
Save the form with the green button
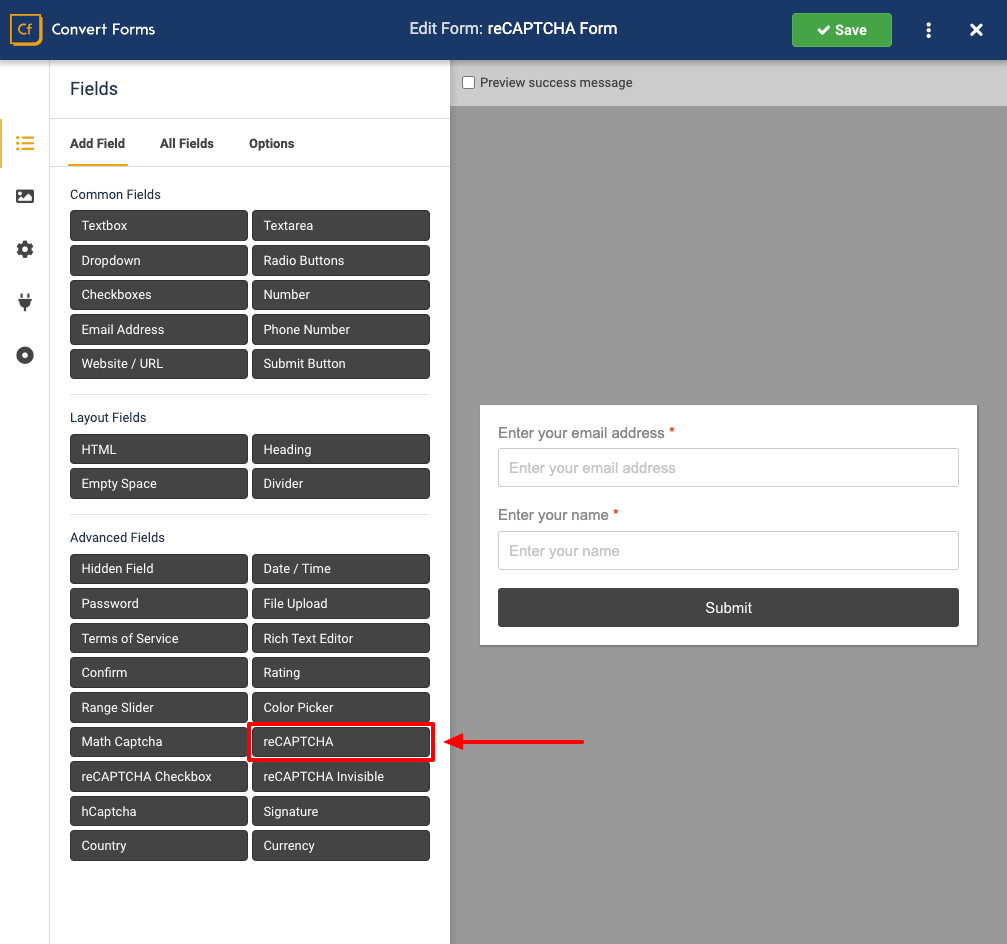point(841,30)
